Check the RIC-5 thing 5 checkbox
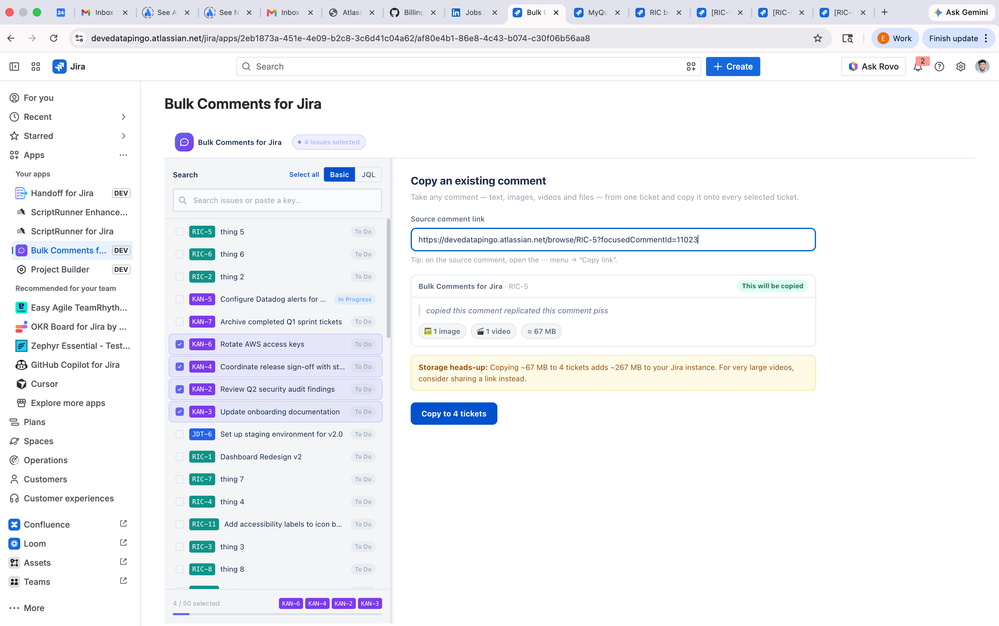The image size is (999, 626). [x=180, y=232]
